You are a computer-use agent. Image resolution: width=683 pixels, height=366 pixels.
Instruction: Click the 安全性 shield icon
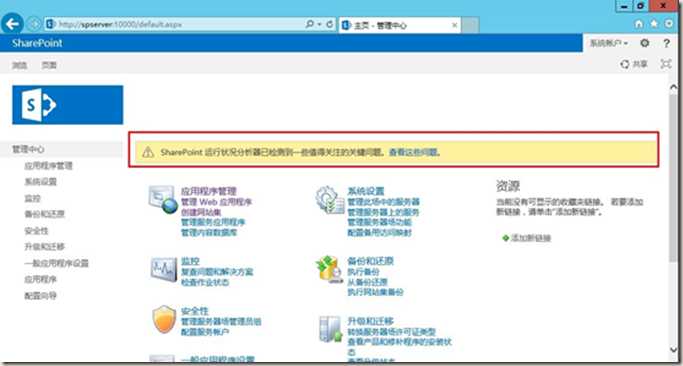(x=164, y=319)
